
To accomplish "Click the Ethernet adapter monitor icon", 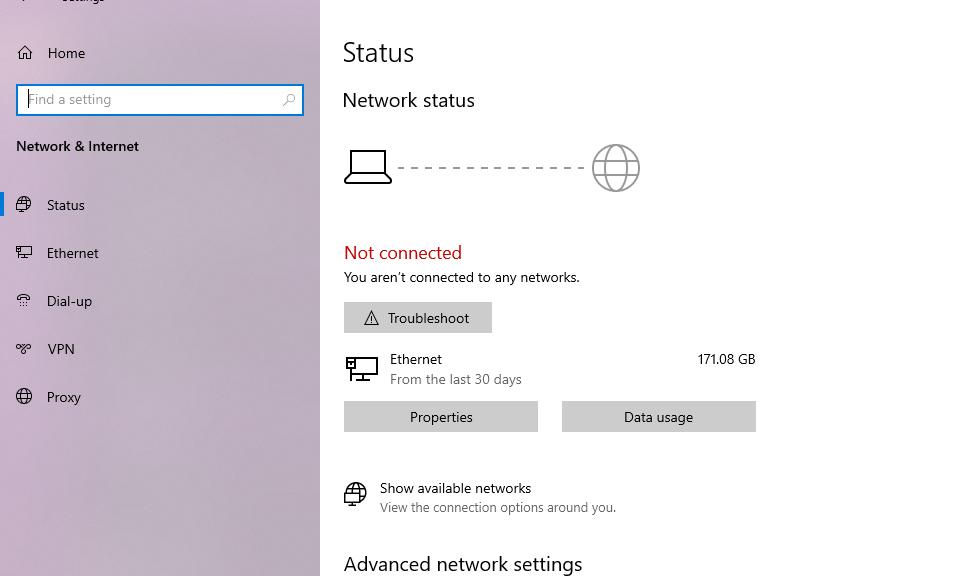I will 361,369.
